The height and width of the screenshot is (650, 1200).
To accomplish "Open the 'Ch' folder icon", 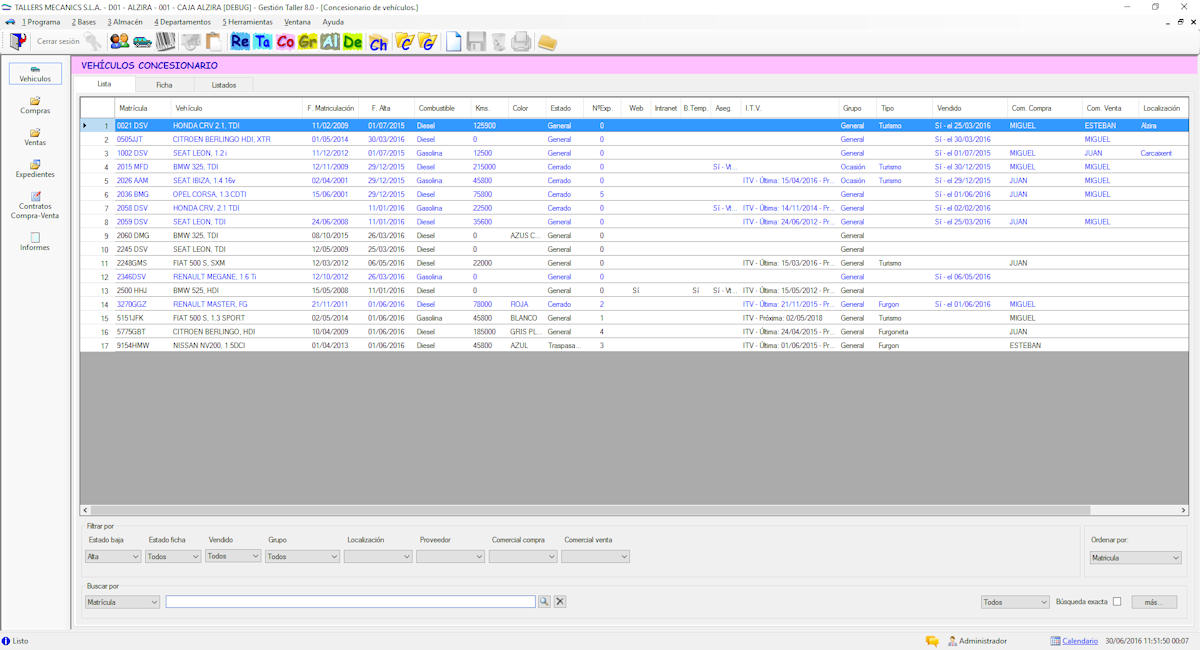I will tap(379, 42).
